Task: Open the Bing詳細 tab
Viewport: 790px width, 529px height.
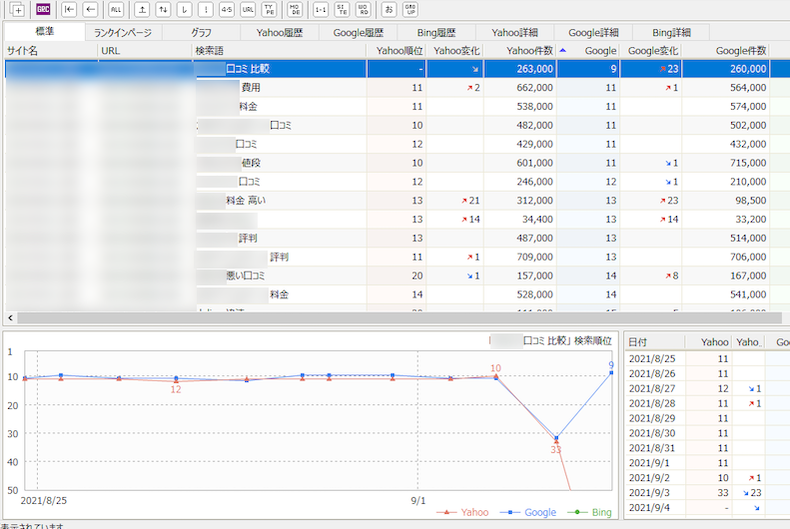Action: pyautogui.click(x=672, y=33)
